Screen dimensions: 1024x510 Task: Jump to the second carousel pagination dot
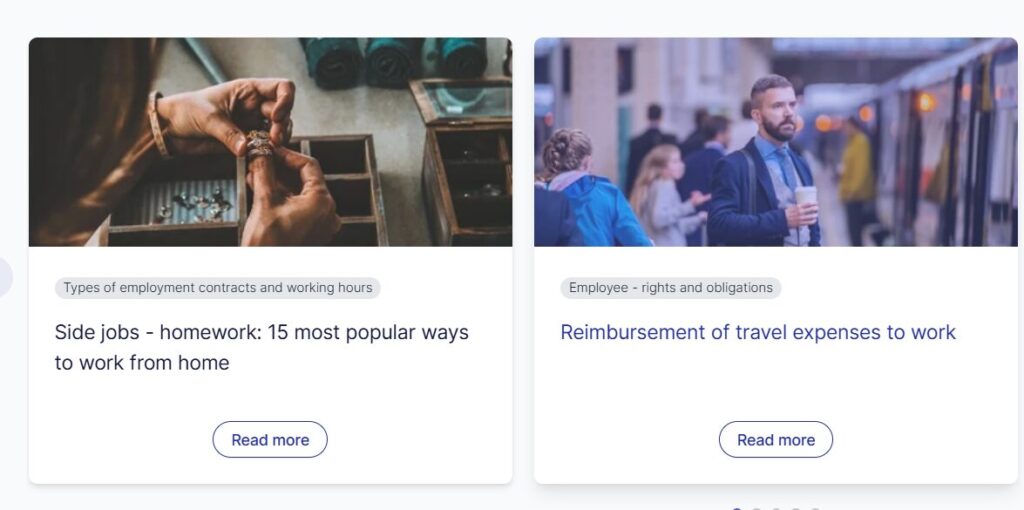point(756,509)
